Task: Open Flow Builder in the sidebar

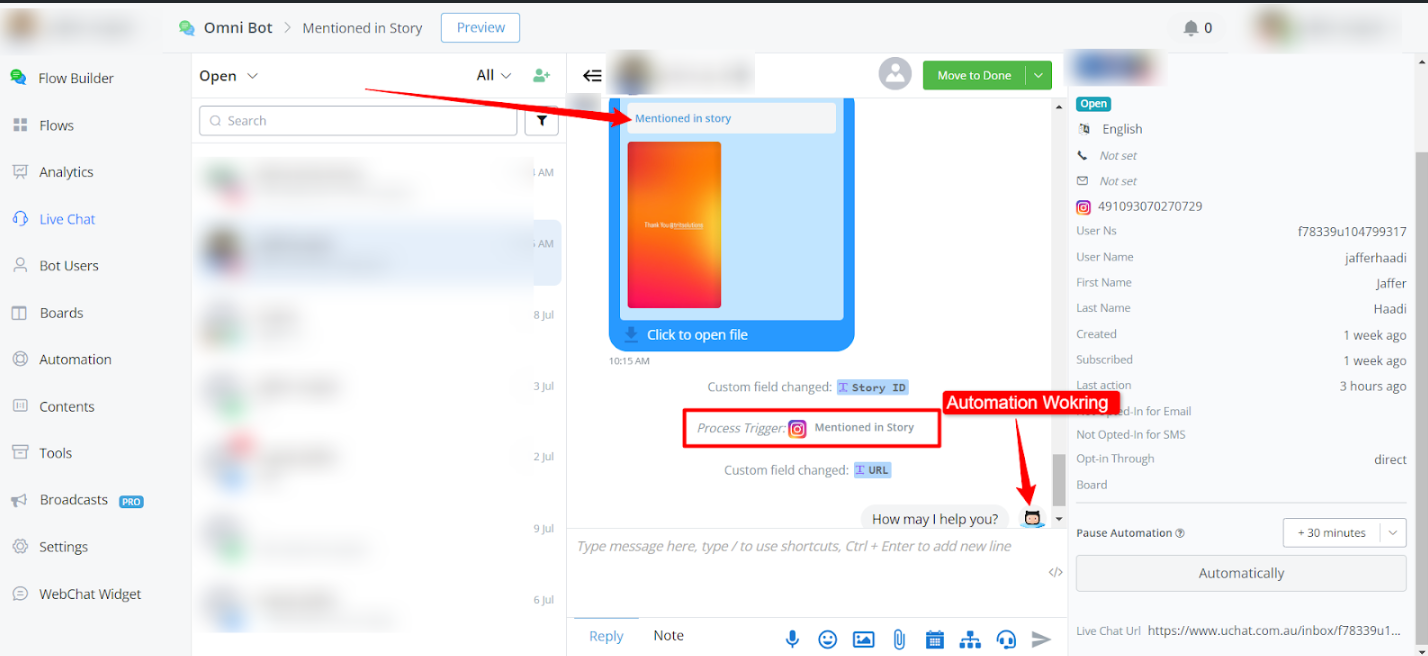Action: coord(76,78)
